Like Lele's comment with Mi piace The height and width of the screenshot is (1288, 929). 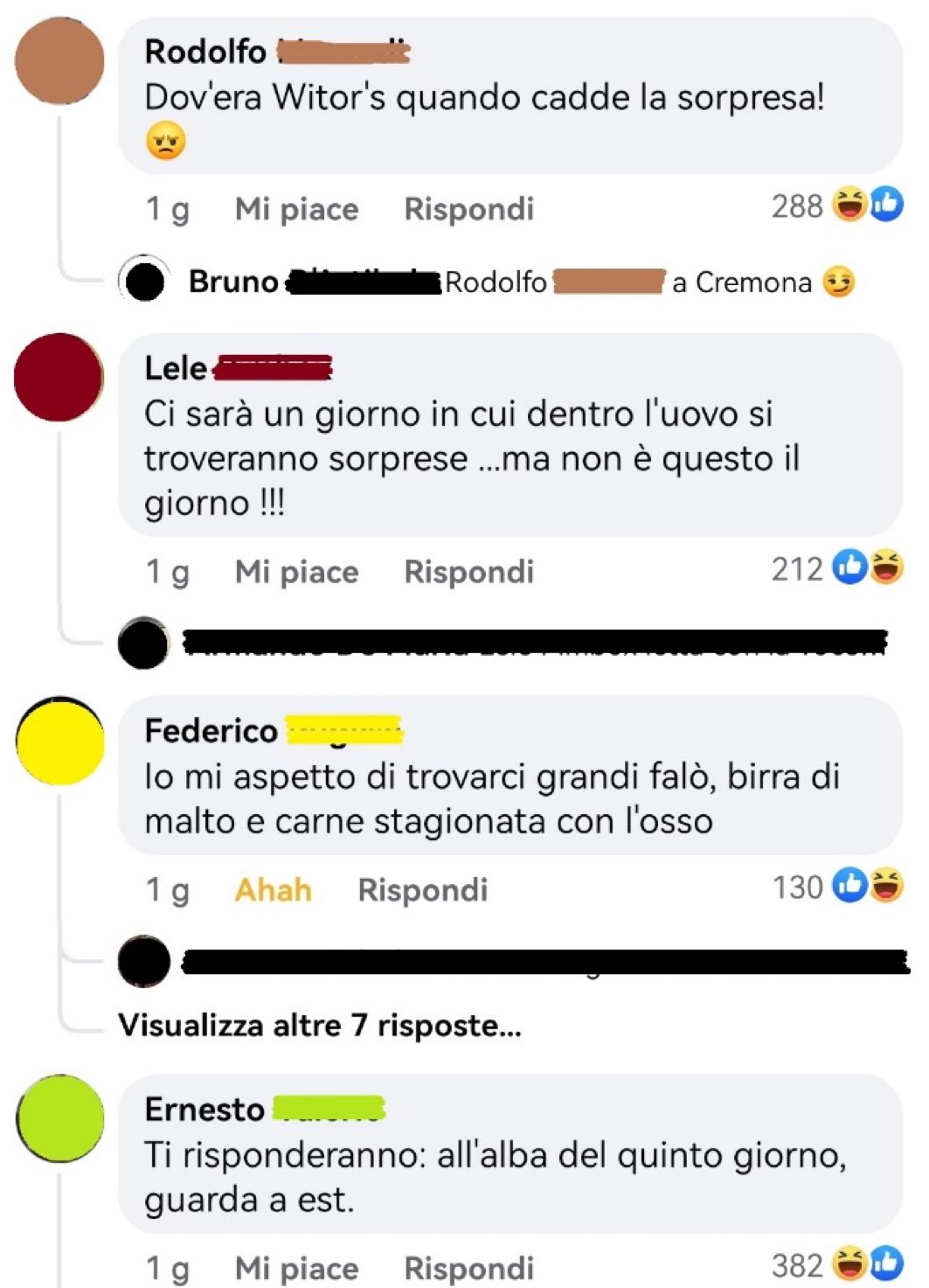[x=296, y=571]
